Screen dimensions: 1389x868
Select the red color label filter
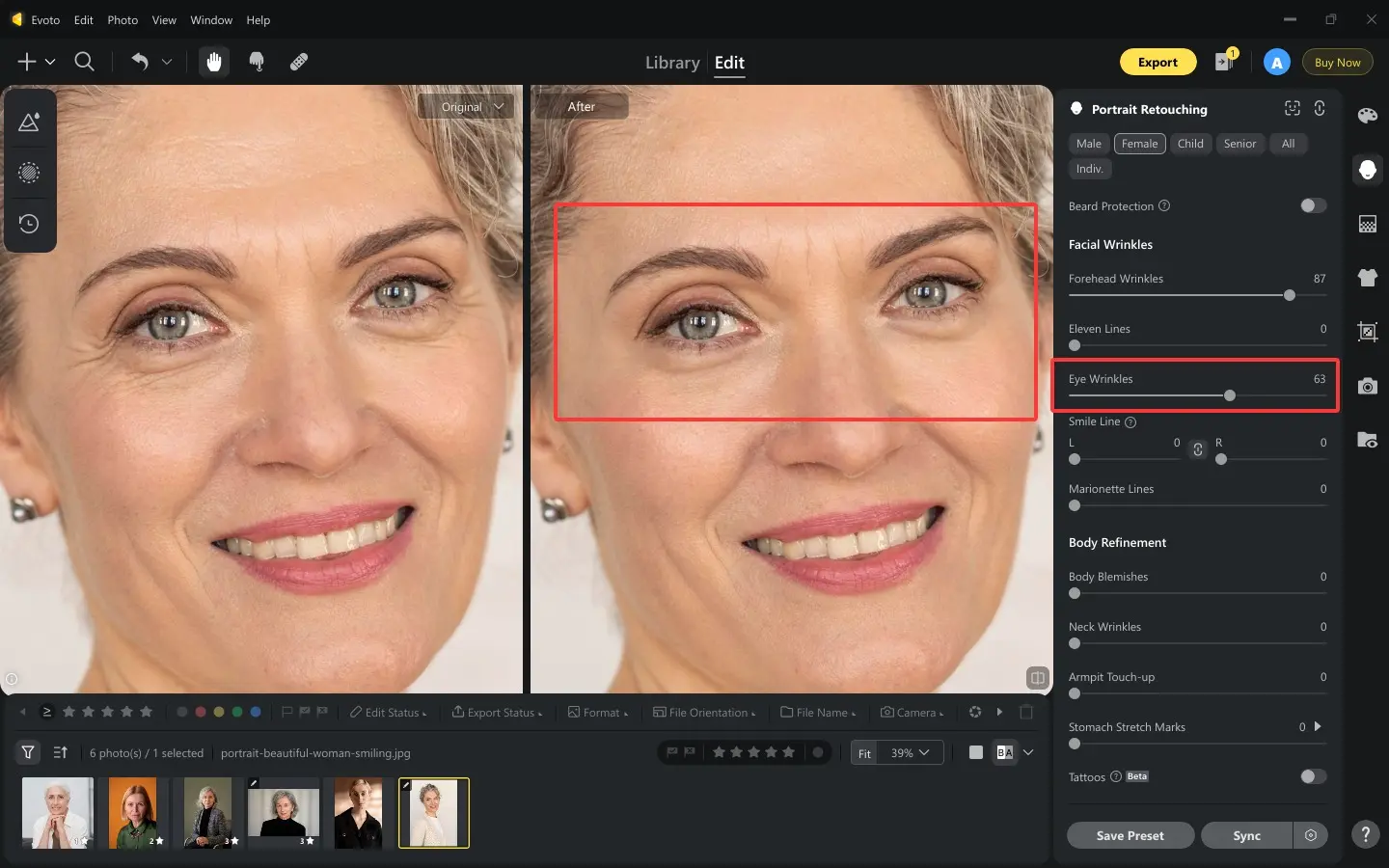tap(201, 712)
